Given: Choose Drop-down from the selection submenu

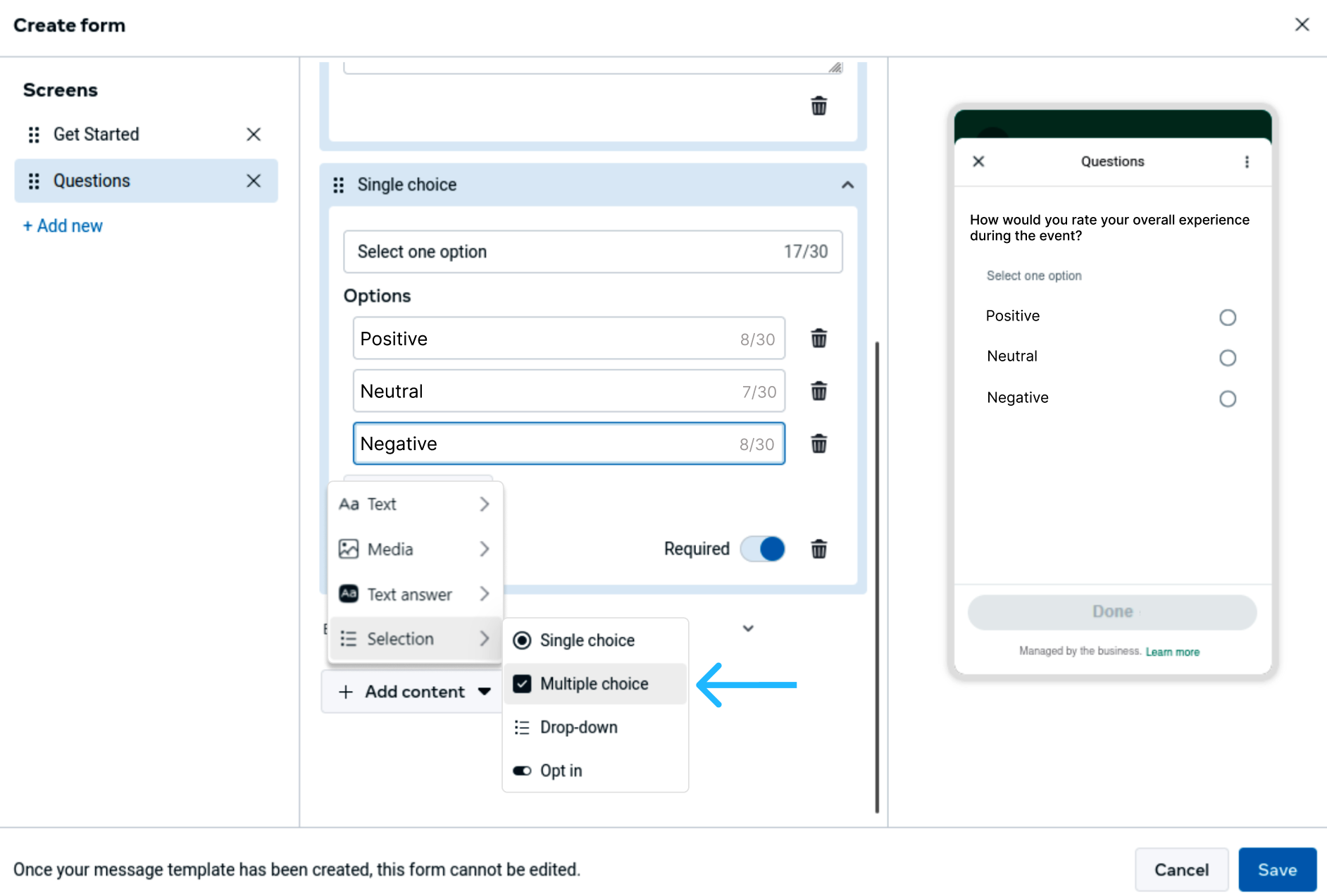Looking at the screenshot, I should tap(595, 728).
